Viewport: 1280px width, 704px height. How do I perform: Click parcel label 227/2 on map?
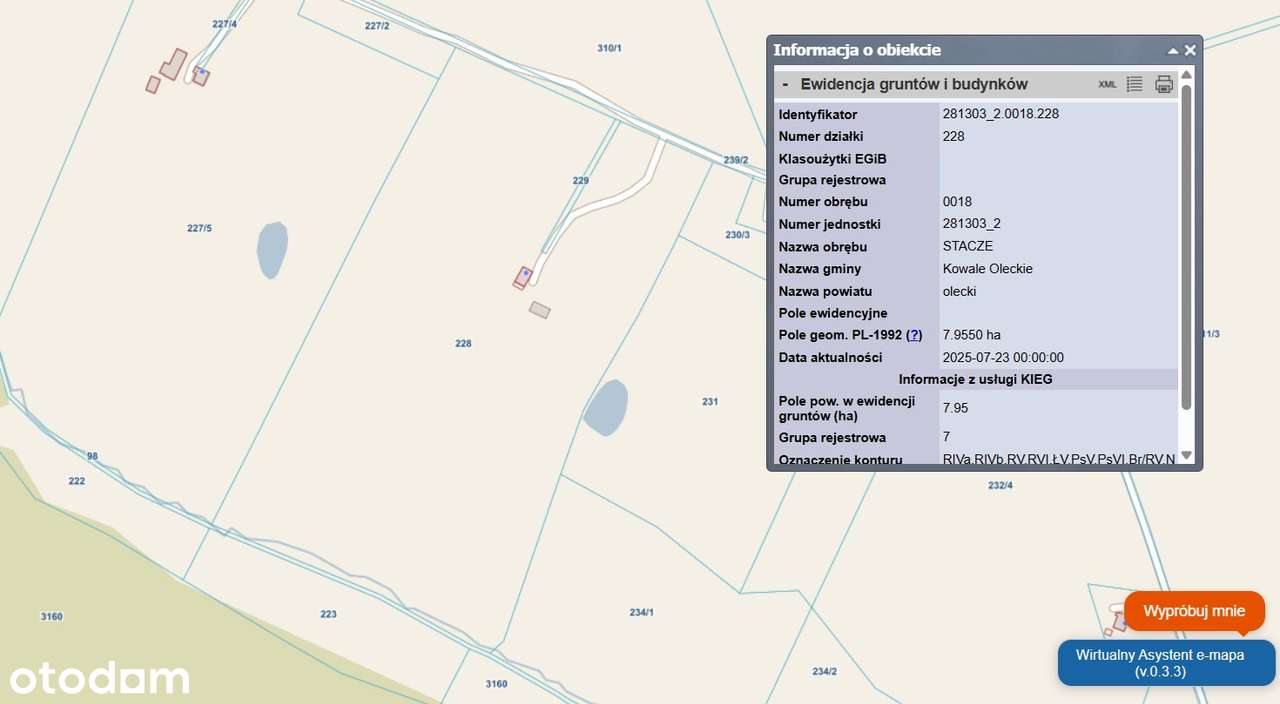point(377,26)
